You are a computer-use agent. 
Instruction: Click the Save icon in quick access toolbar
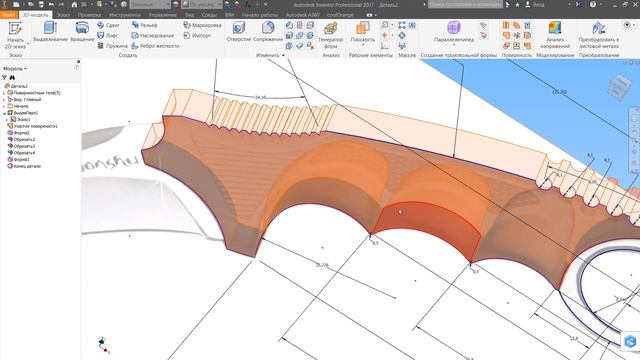(x=41, y=4)
